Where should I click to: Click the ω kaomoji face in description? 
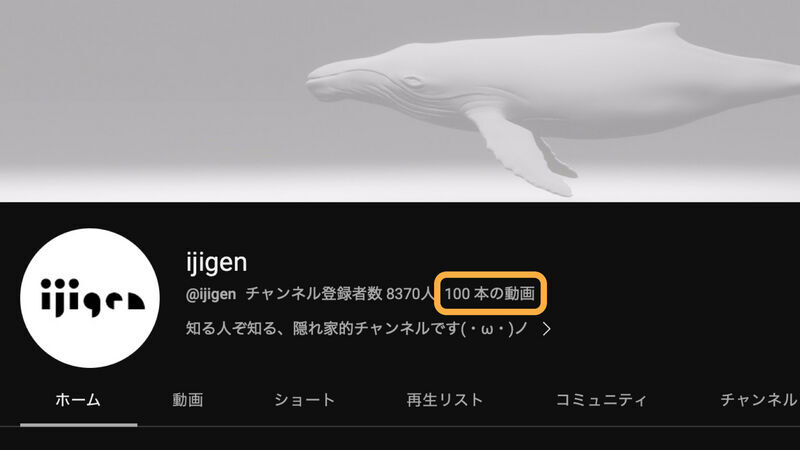(487, 329)
